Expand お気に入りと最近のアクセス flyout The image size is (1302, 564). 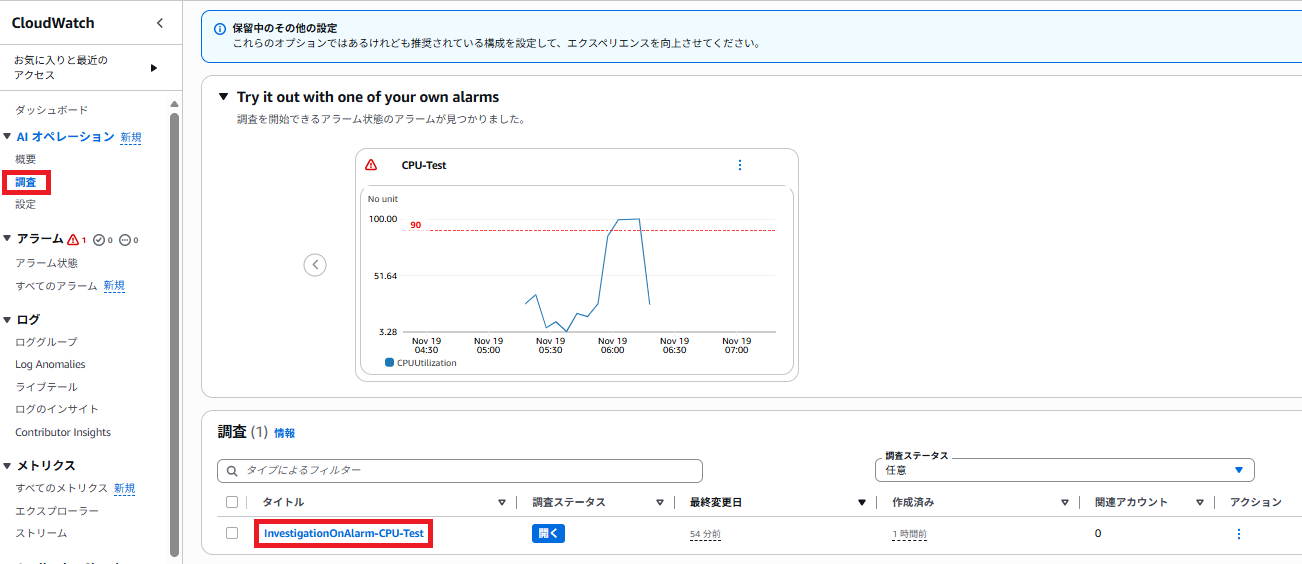point(154,68)
